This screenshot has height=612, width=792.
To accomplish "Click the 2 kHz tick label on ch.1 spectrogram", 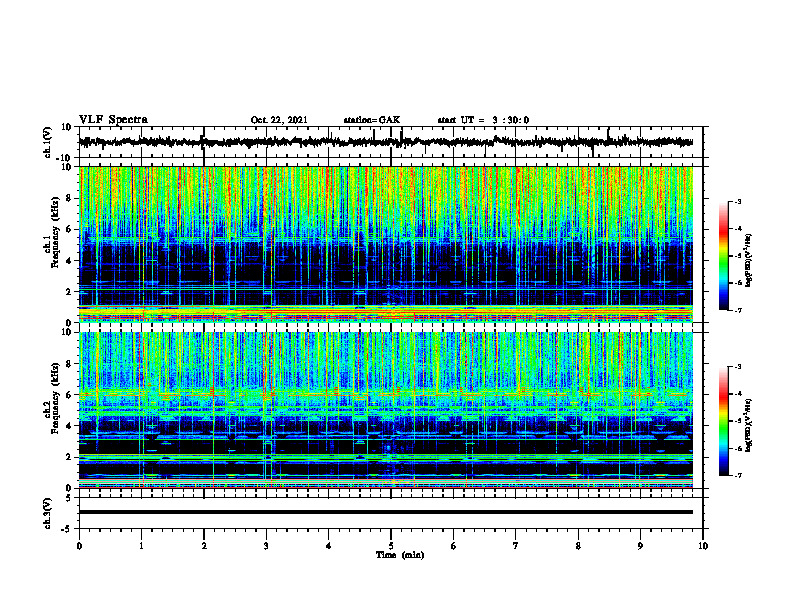I will [70, 291].
